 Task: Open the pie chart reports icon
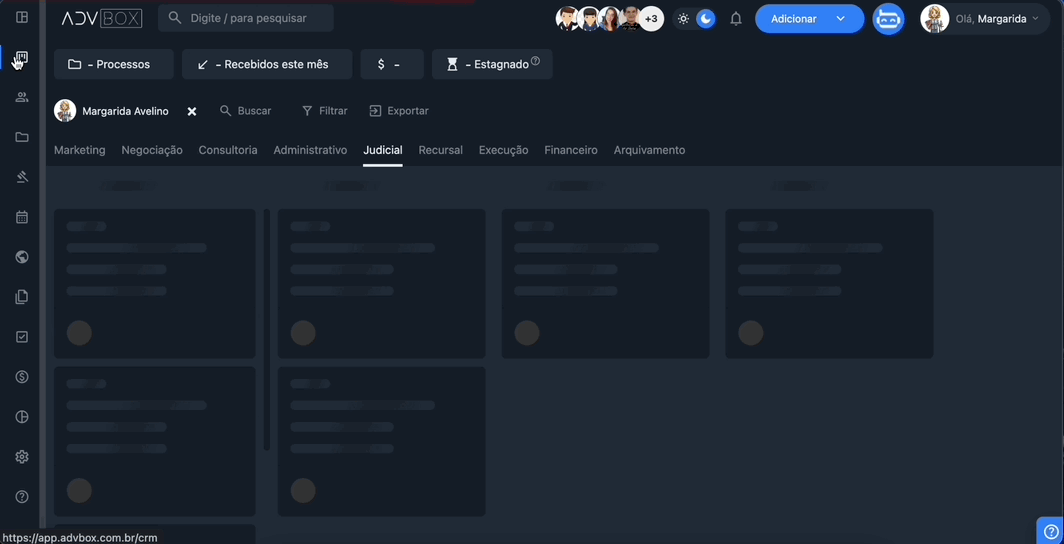(22, 416)
